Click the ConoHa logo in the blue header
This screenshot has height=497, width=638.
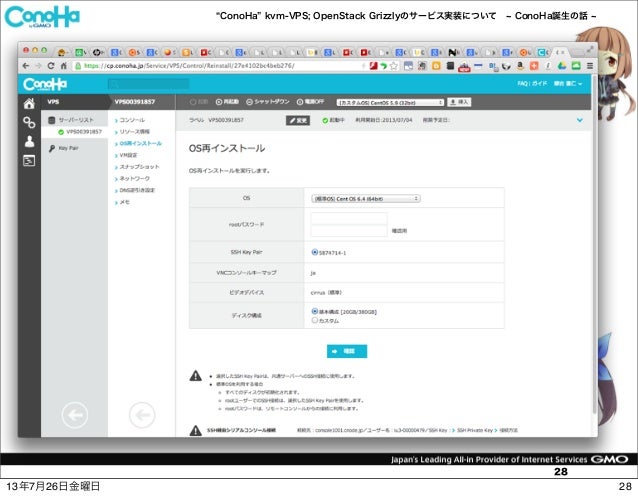click(x=45, y=84)
